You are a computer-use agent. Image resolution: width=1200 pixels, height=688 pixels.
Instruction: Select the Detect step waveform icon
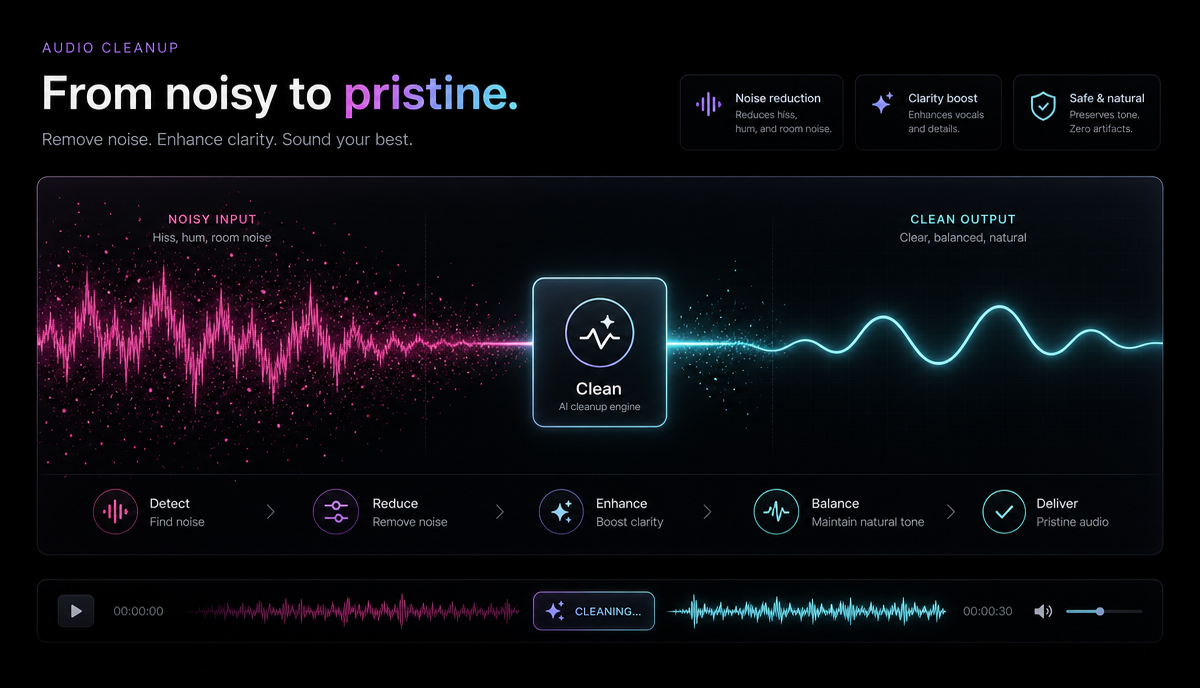click(116, 512)
